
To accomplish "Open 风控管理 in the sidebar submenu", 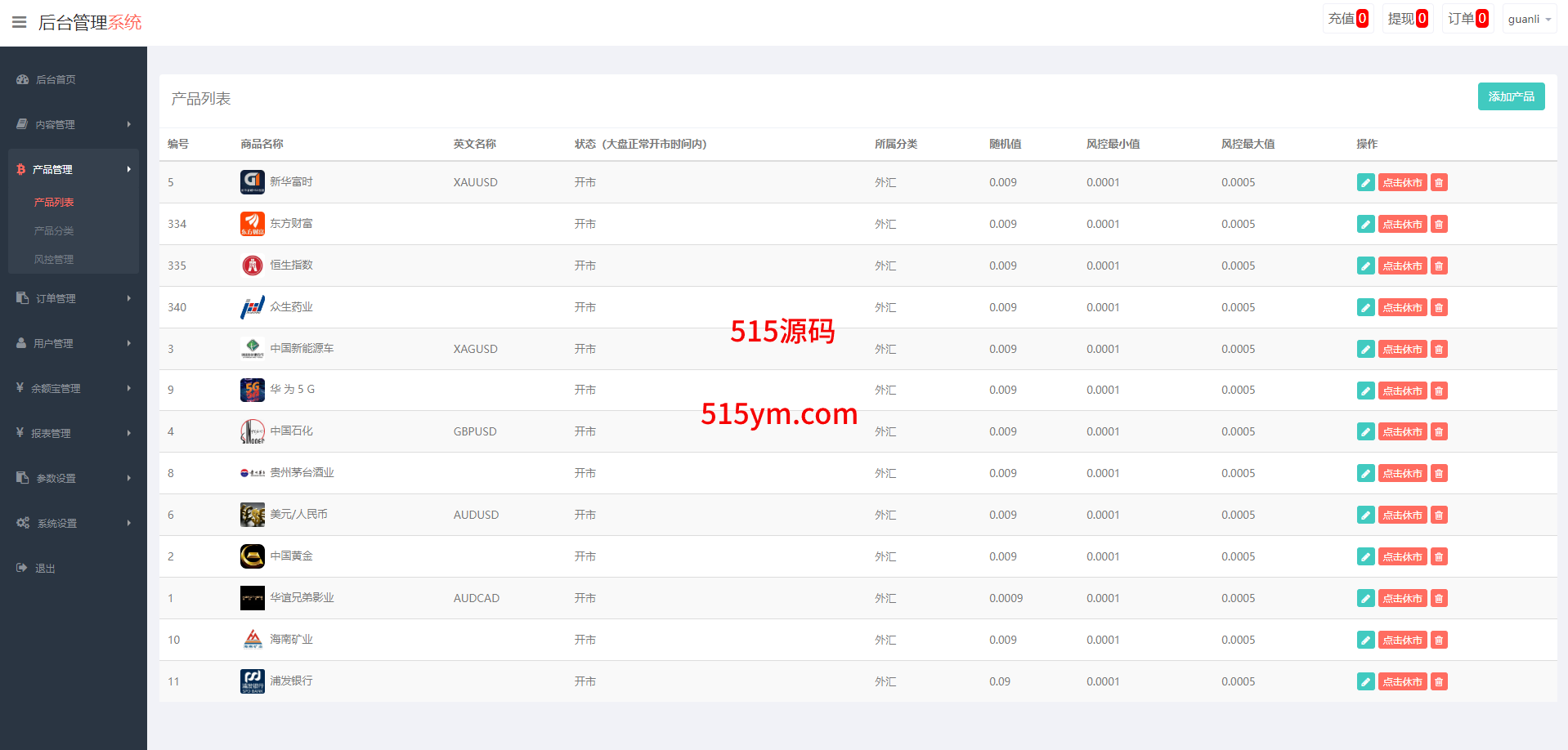I will (x=54, y=259).
